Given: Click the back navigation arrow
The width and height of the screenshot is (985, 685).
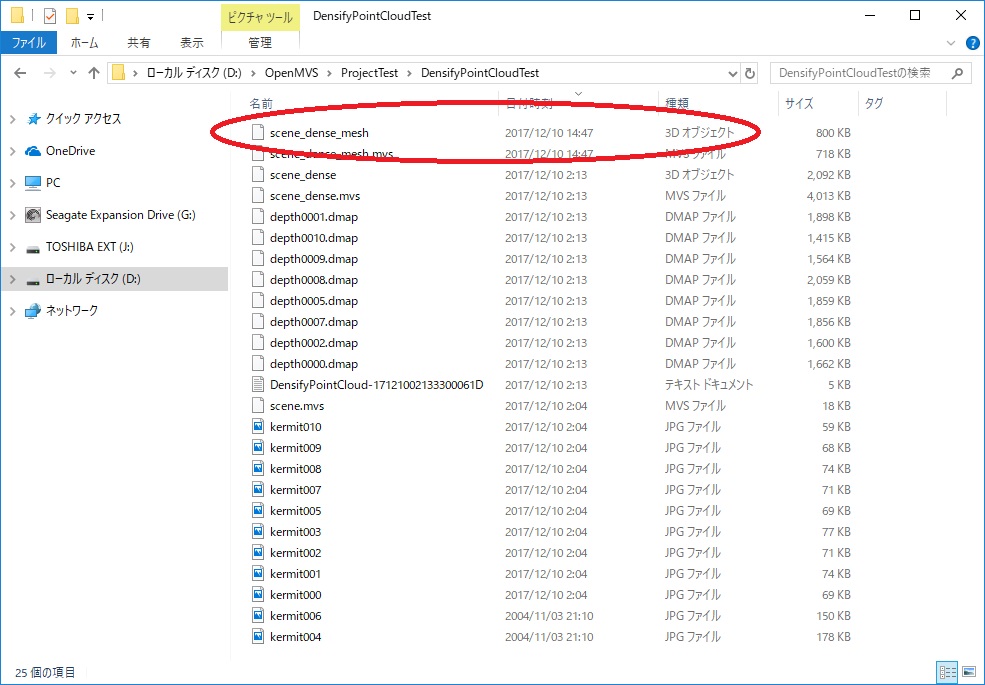Looking at the screenshot, I should tap(20, 73).
